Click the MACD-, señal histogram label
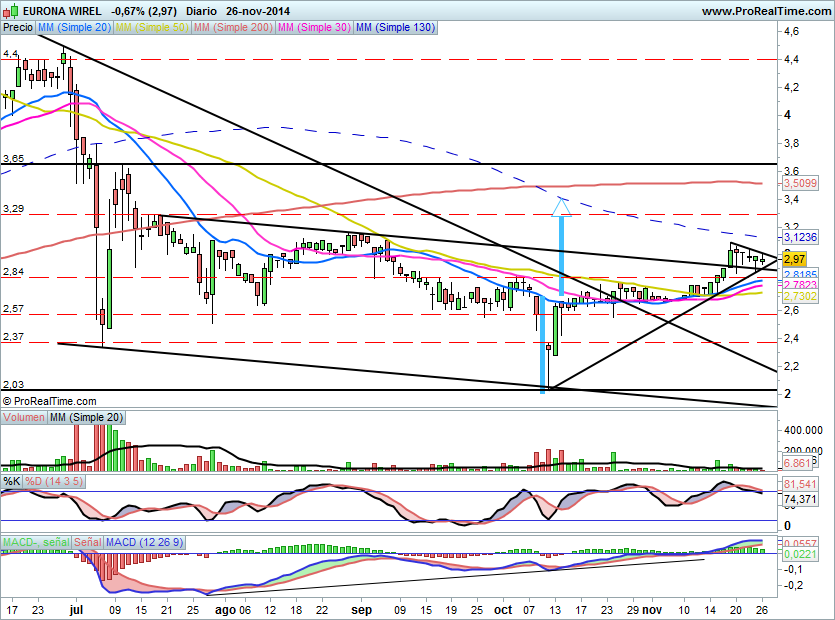 pyautogui.click(x=36, y=542)
